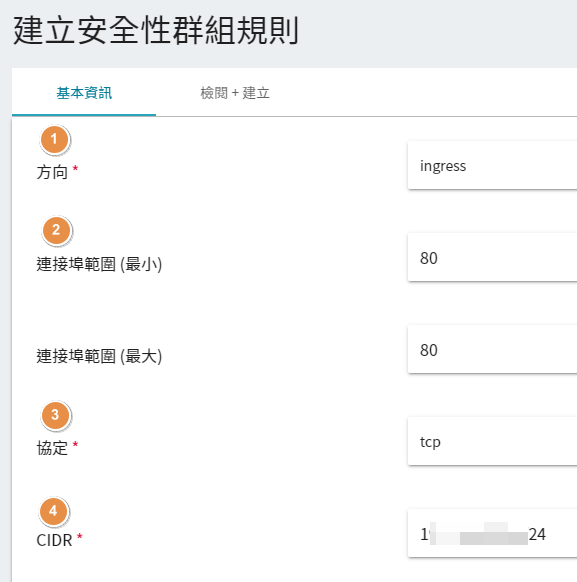Click the 協定 field label

coord(52,448)
